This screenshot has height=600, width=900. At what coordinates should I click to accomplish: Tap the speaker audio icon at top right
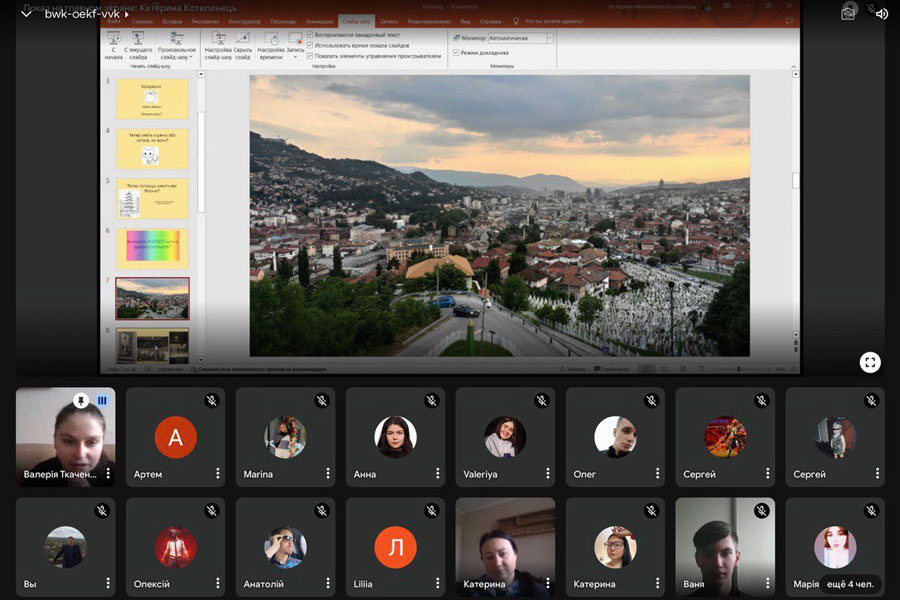(881, 14)
